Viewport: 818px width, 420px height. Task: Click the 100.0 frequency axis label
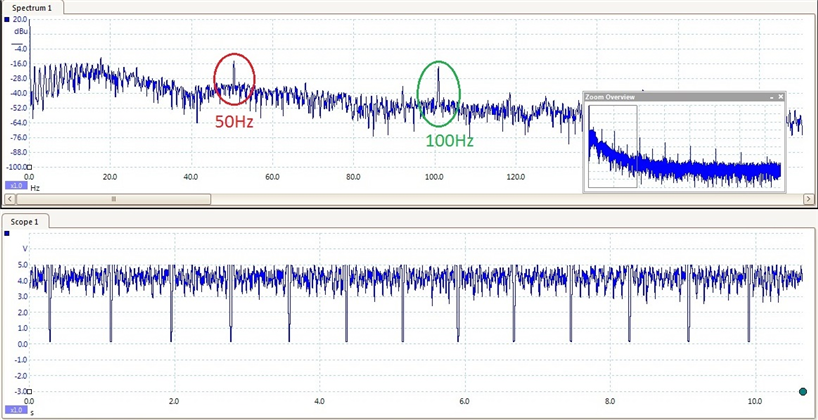click(x=434, y=177)
